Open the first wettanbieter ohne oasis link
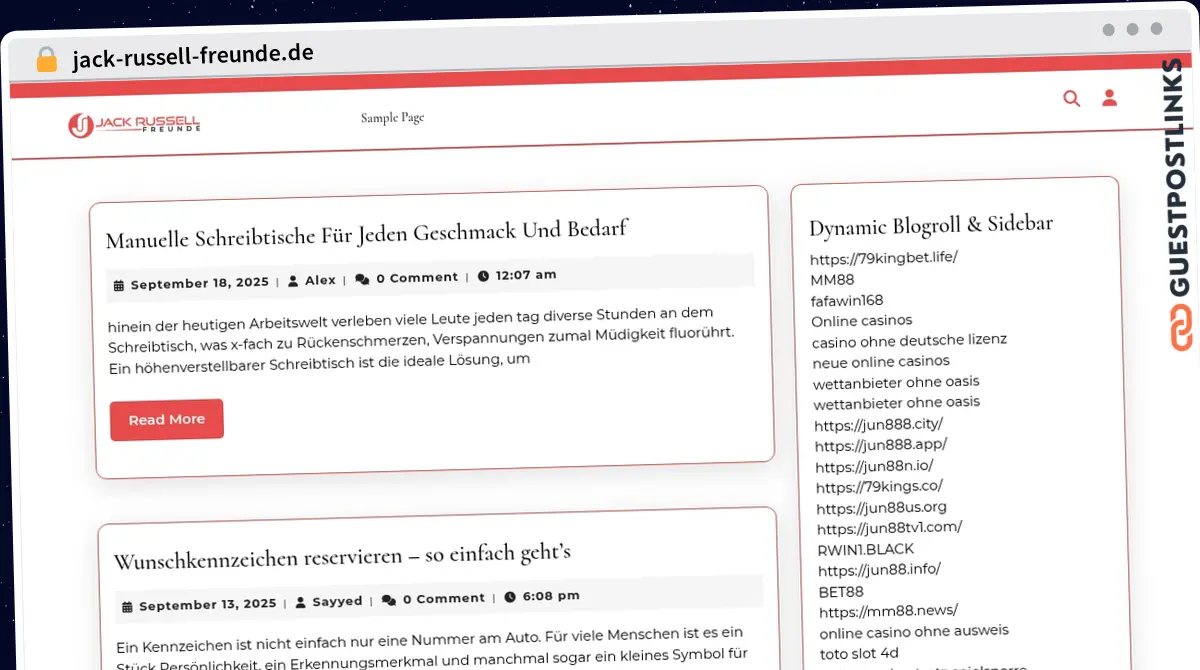The width and height of the screenshot is (1200, 670). (x=896, y=381)
